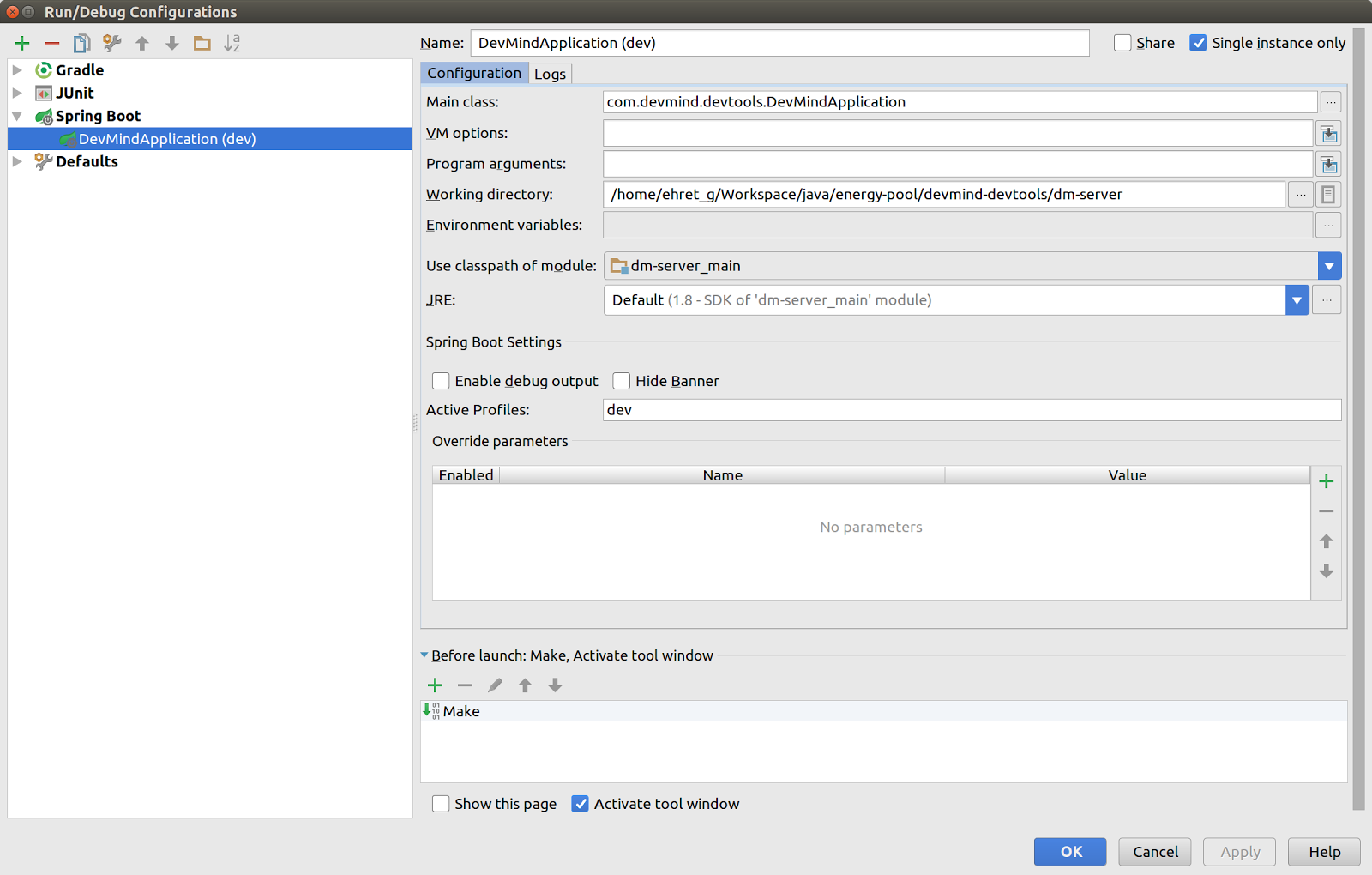Switch to the Logs tab

point(550,74)
